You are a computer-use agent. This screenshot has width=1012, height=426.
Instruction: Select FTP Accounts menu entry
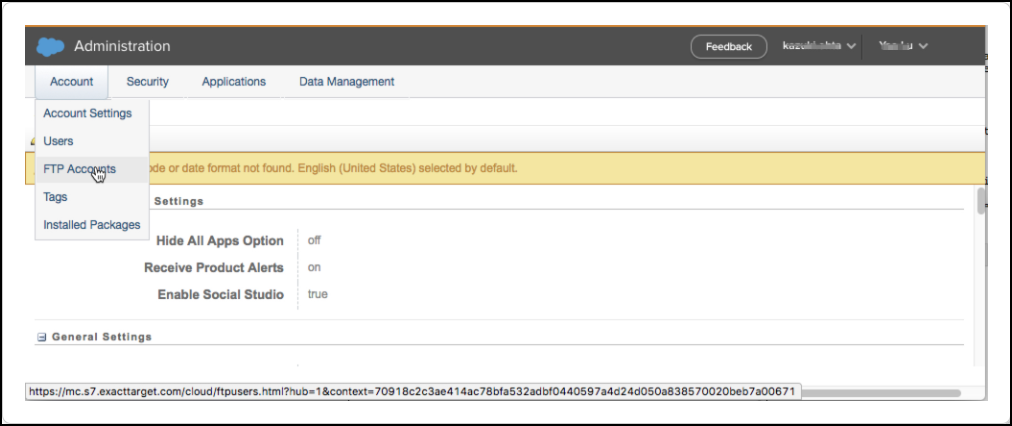(79, 169)
